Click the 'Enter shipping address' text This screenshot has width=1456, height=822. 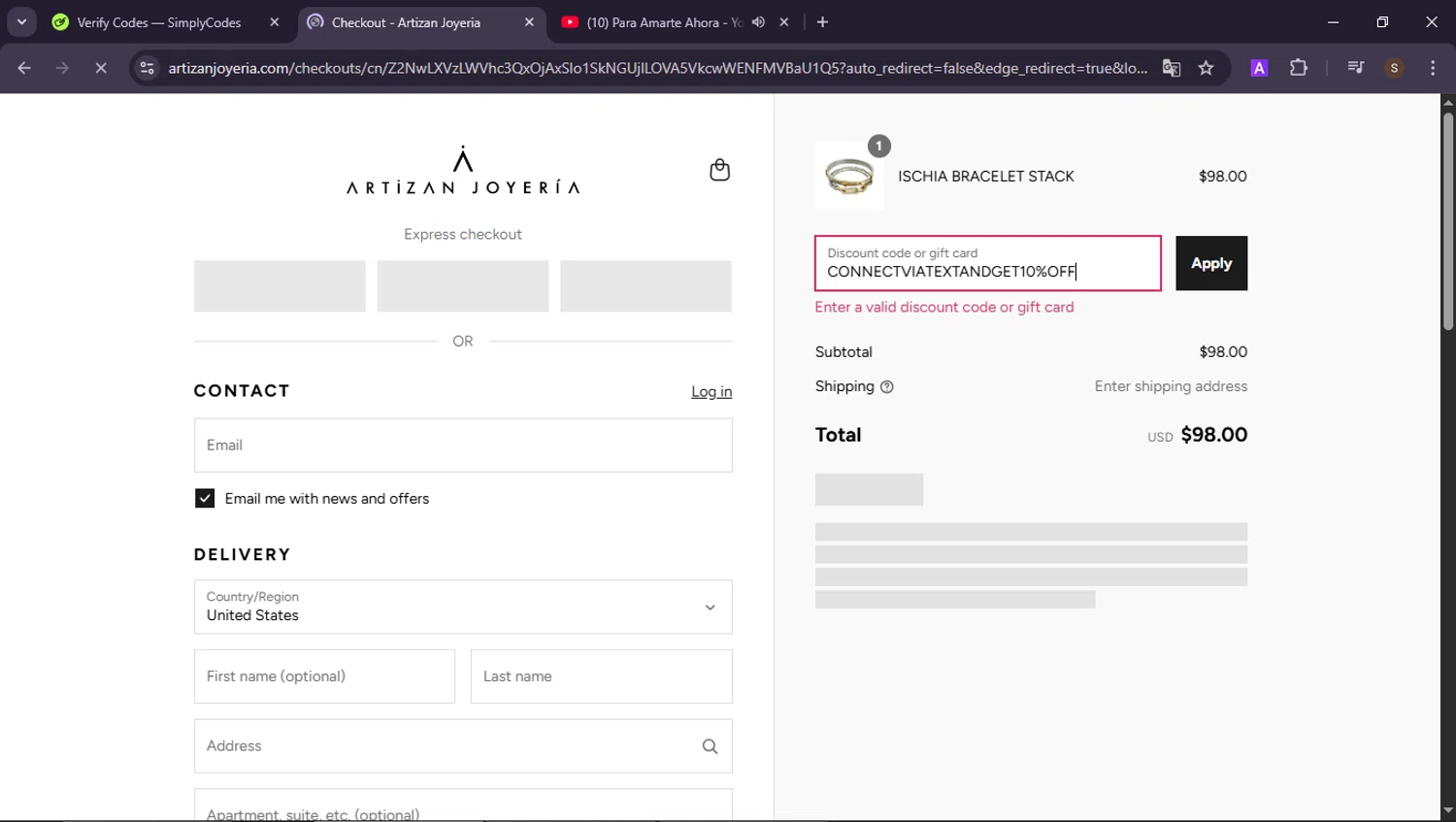(1171, 386)
